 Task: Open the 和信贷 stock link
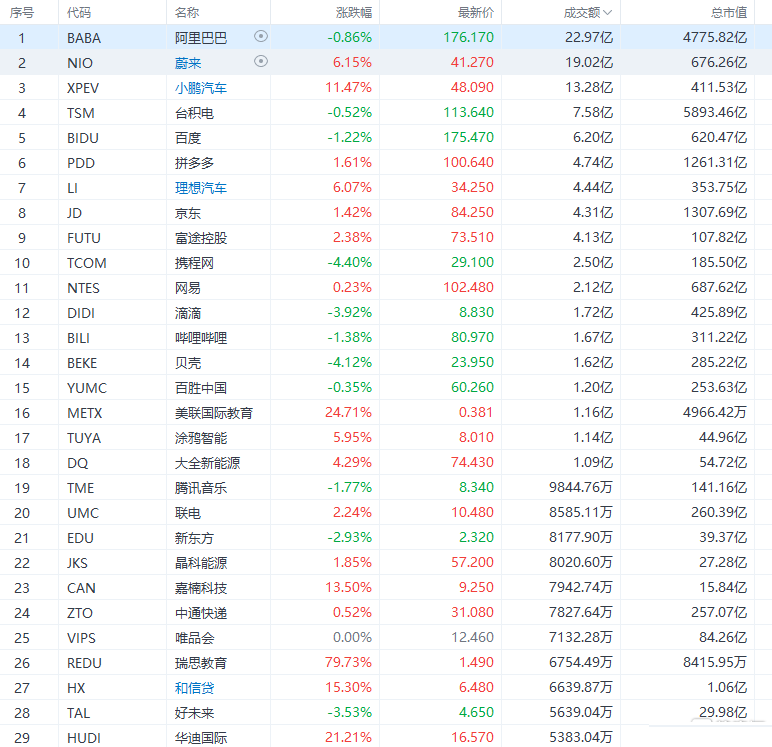(194, 688)
